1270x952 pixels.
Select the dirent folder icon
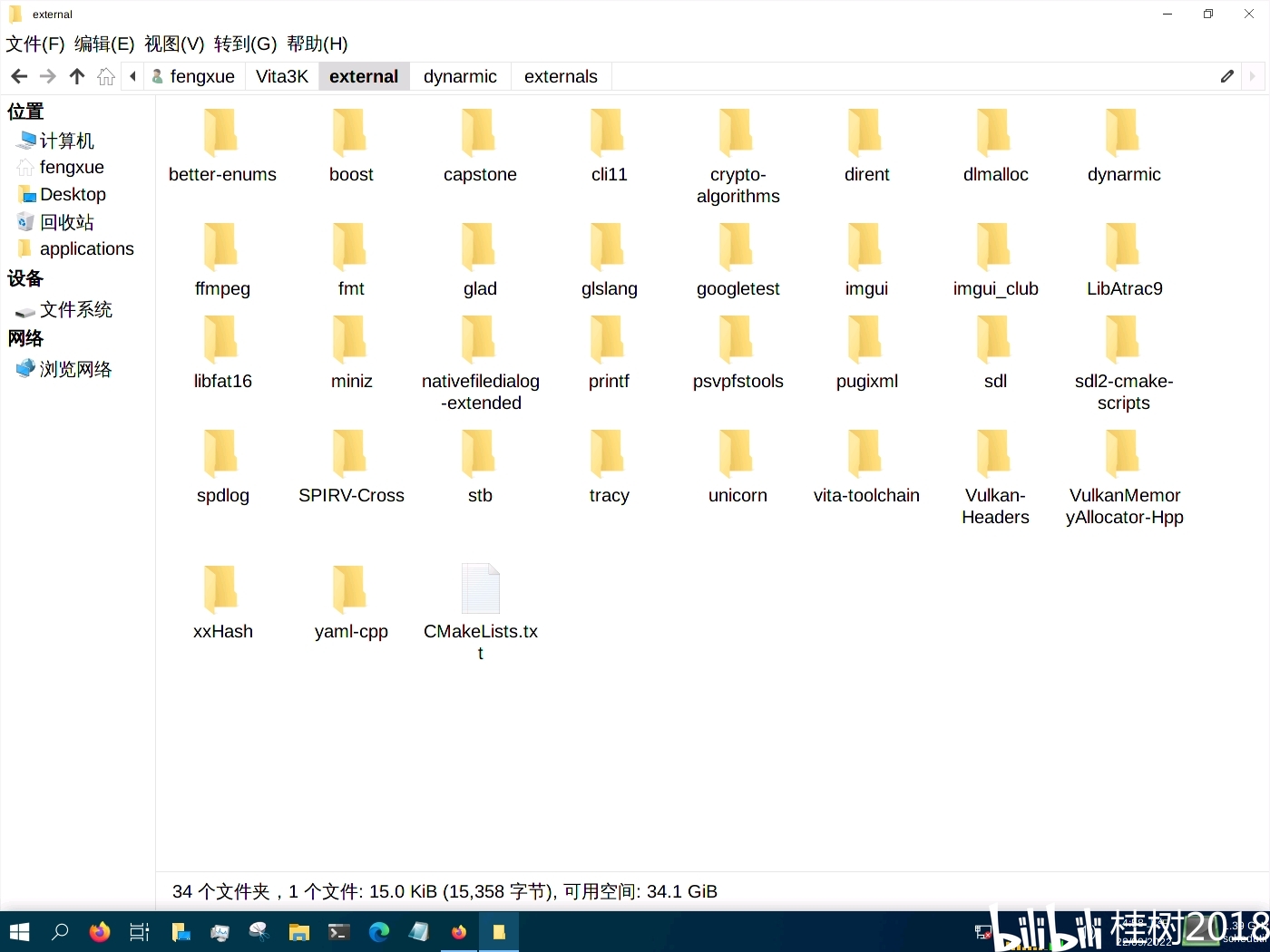pos(865,132)
